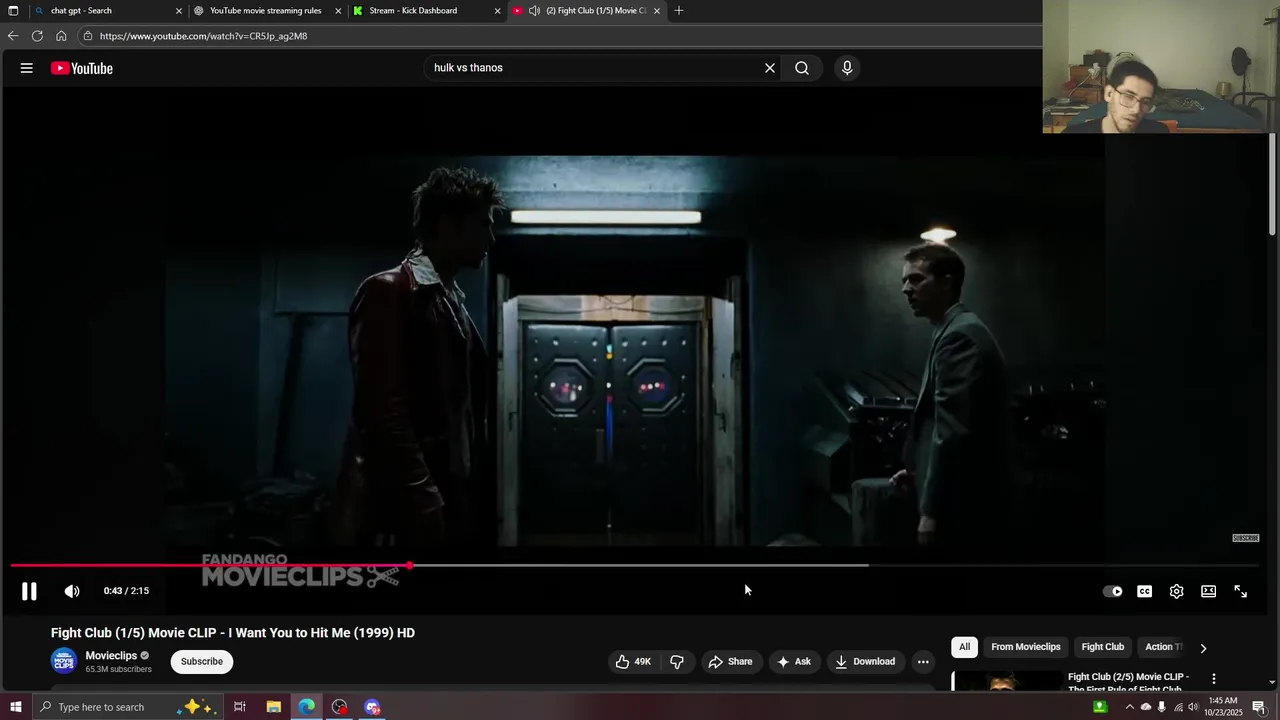Click the progress bar scrubber dot
This screenshot has width=1280, height=720.
[x=409, y=566]
